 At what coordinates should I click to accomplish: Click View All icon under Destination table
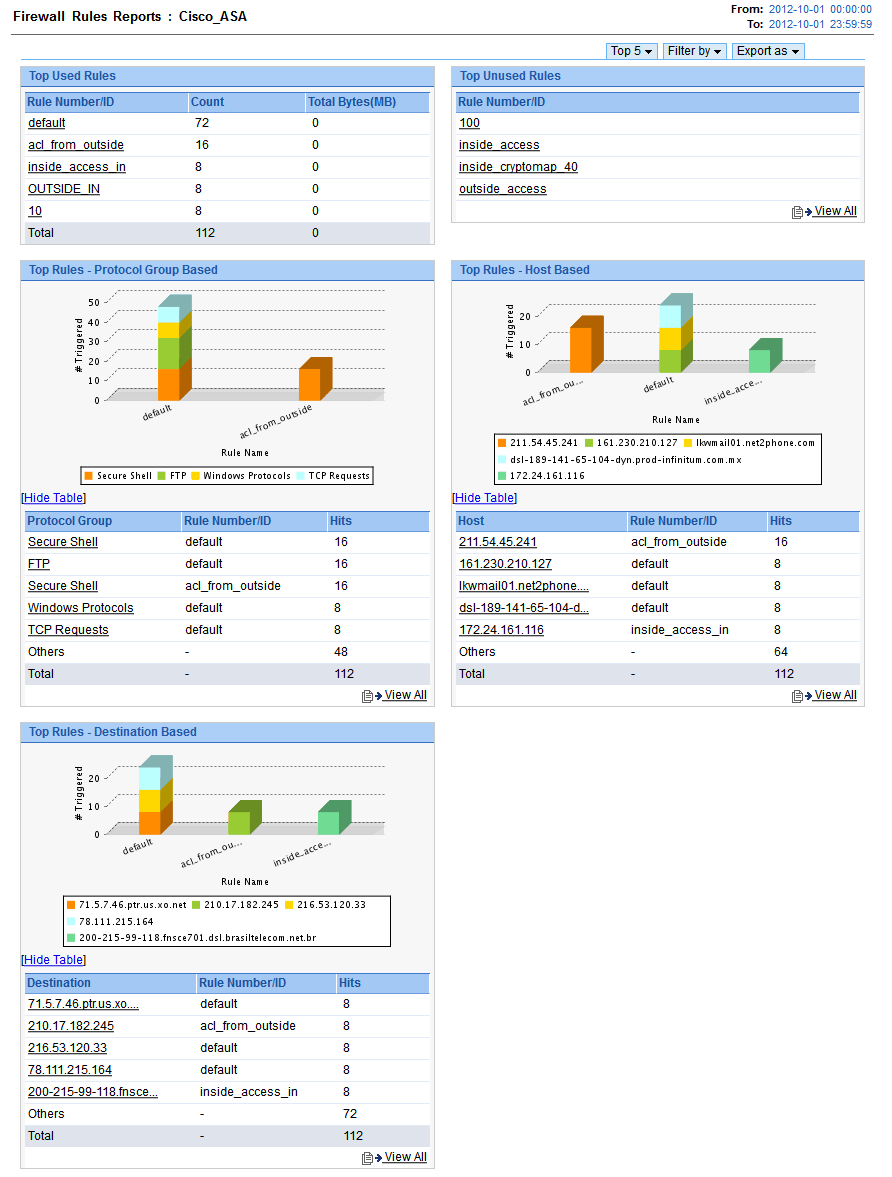point(372,1158)
